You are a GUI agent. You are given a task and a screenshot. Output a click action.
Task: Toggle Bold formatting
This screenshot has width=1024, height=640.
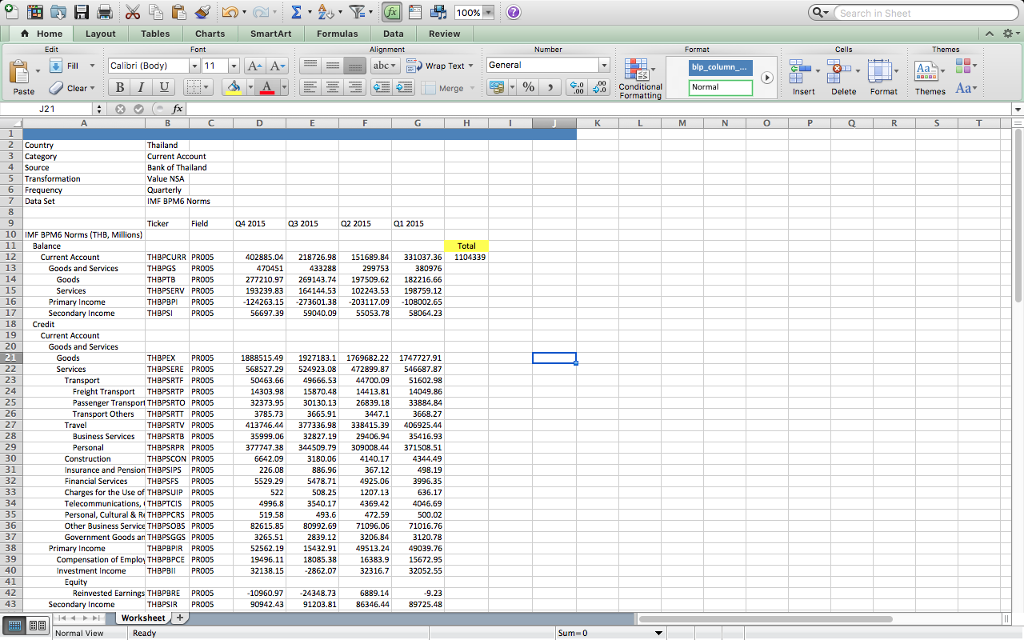click(119, 88)
